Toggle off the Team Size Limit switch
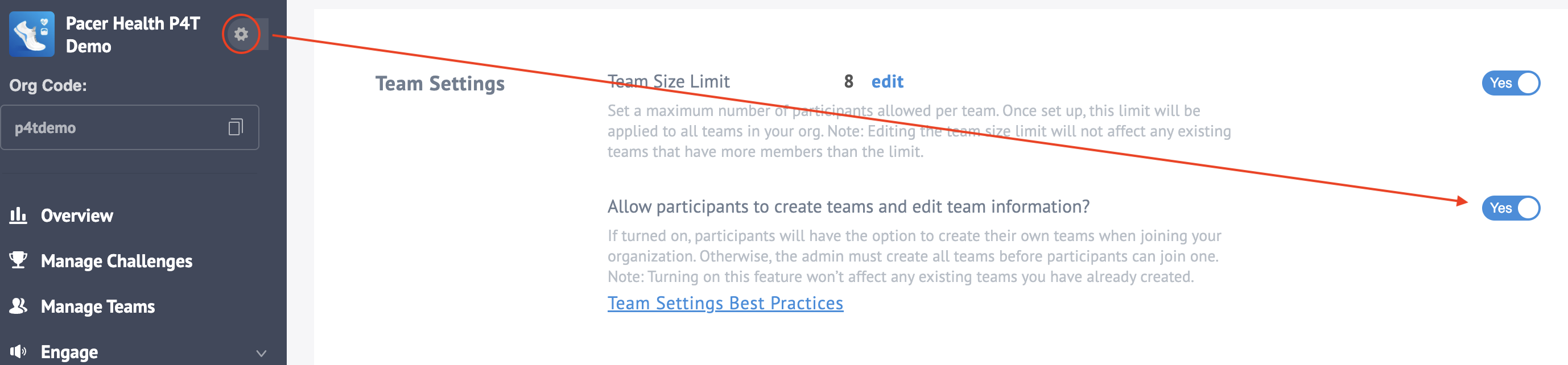The height and width of the screenshot is (365, 1568). point(1510,84)
